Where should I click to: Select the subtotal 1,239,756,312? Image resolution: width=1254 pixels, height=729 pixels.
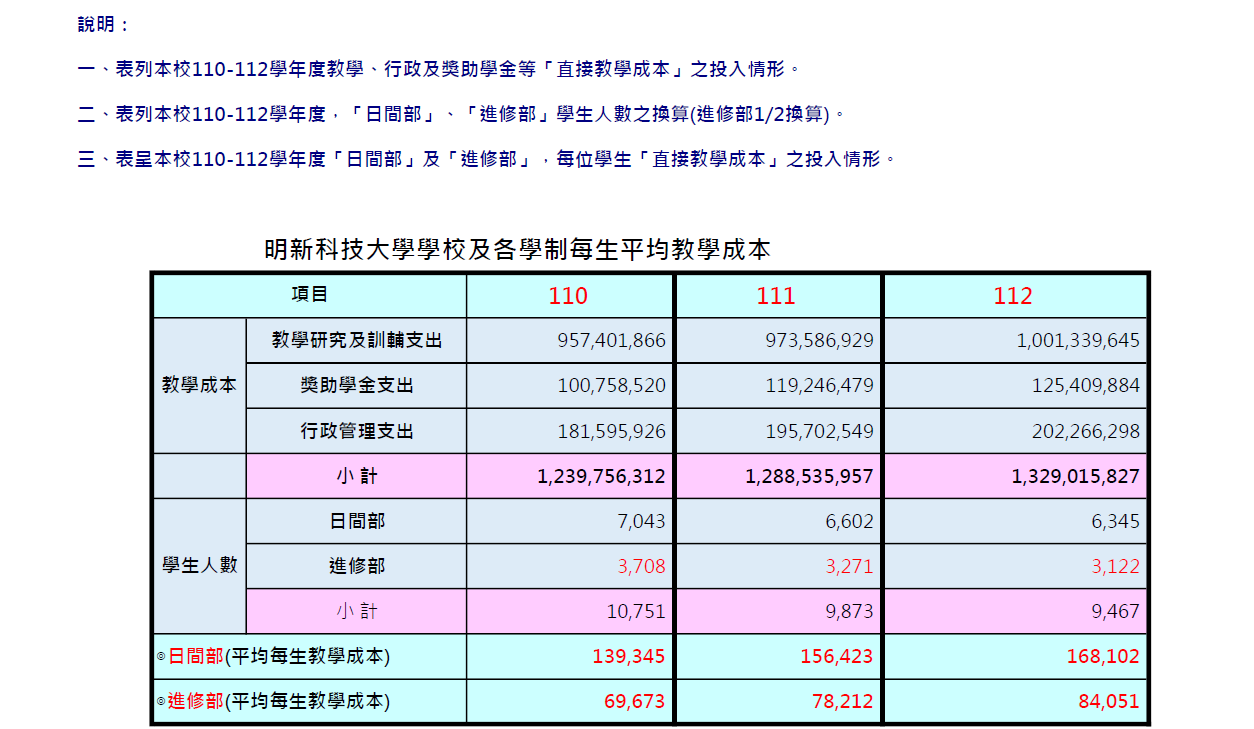point(601,477)
